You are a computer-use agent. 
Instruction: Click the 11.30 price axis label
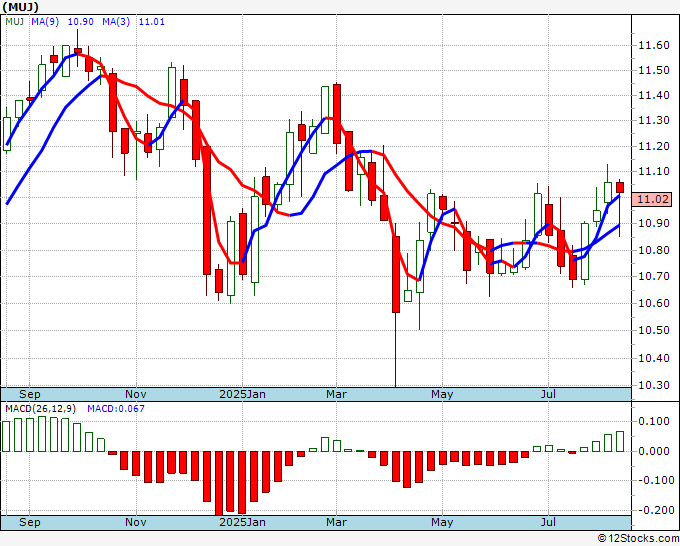tap(654, 121)
